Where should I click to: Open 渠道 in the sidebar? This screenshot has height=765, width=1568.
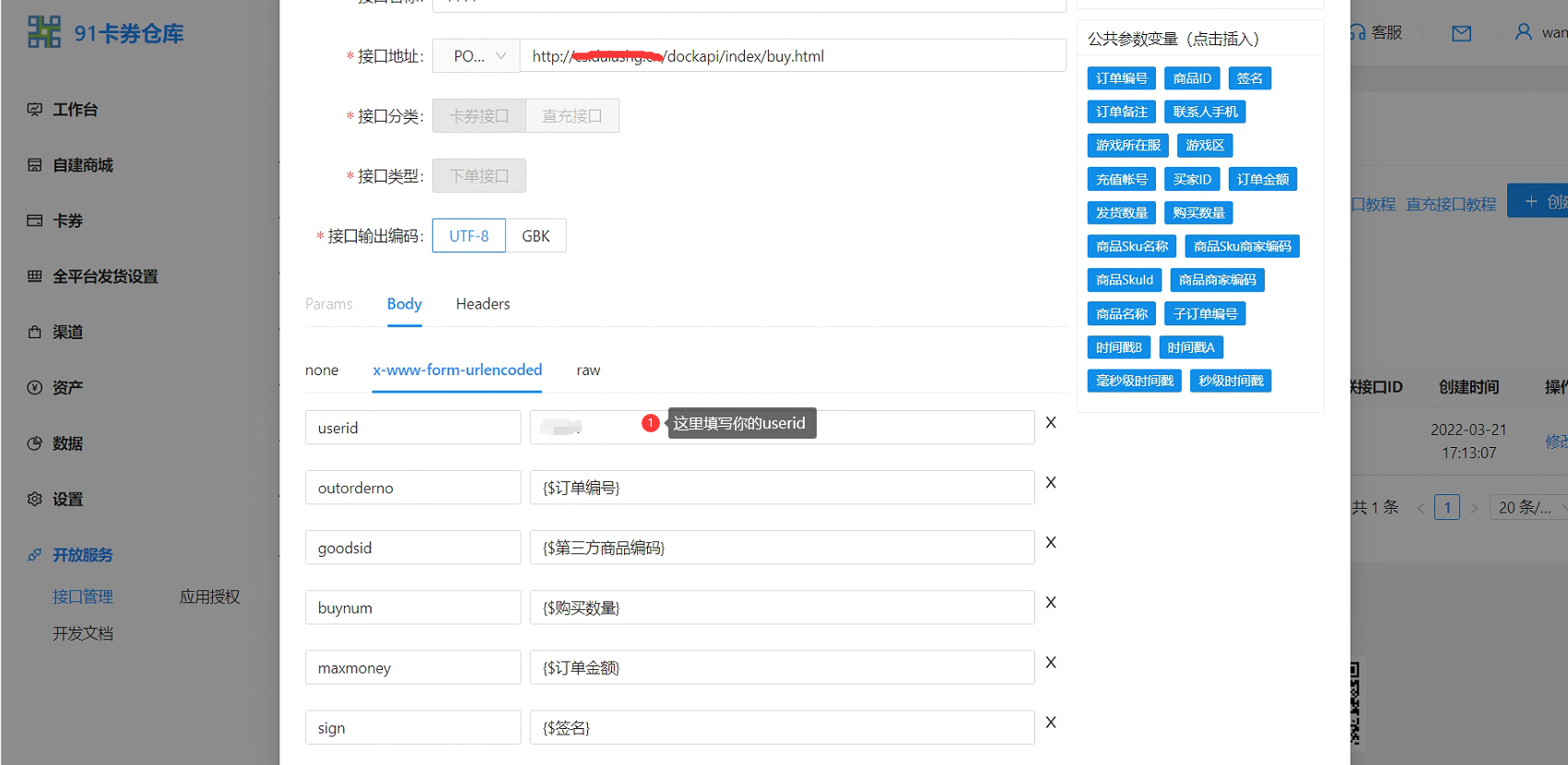pos(67,332)
